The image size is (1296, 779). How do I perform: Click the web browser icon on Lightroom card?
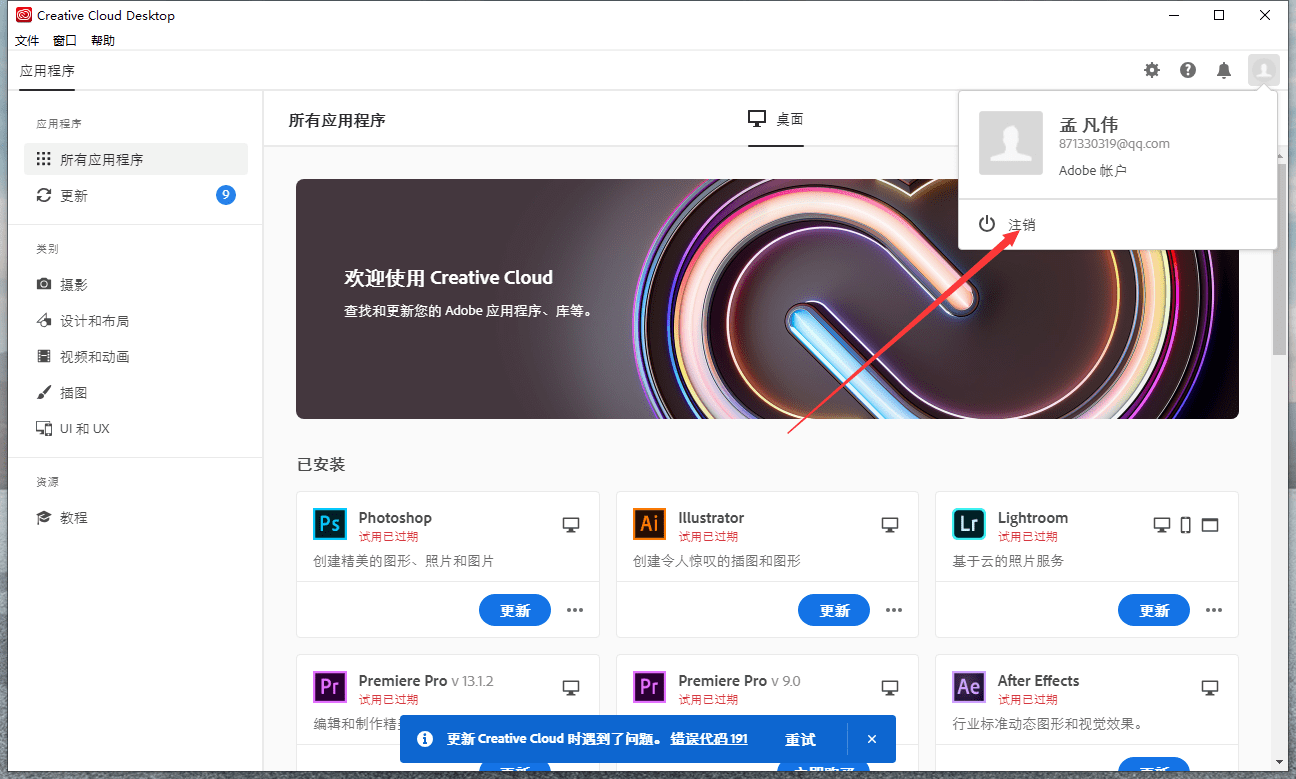pos(1210,525)
